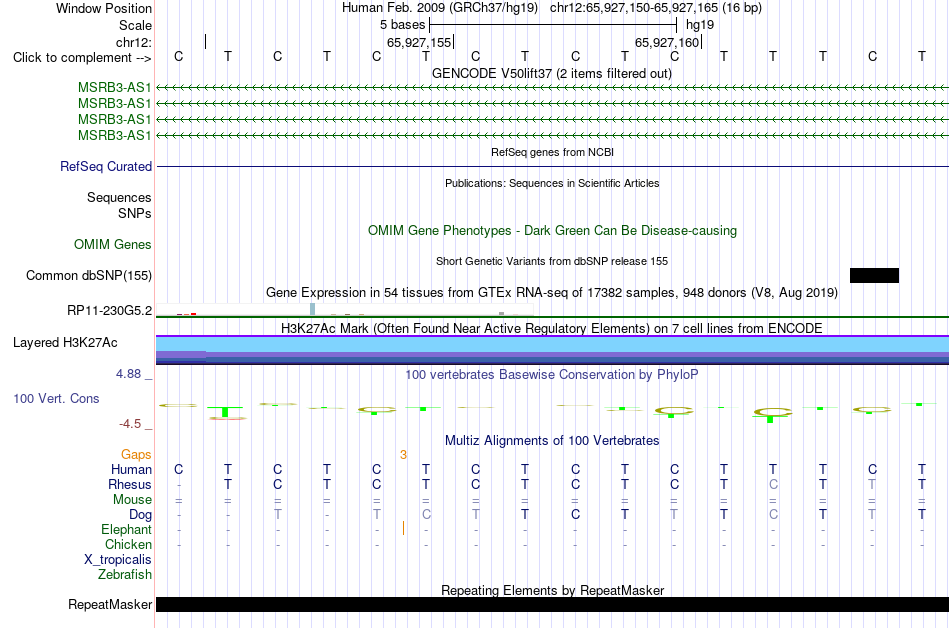The image size is (950, 628).
Task: Select the 'Human Feb. 2009 (GRCh37/hg19)' assembly text
Action: [440, 8]
